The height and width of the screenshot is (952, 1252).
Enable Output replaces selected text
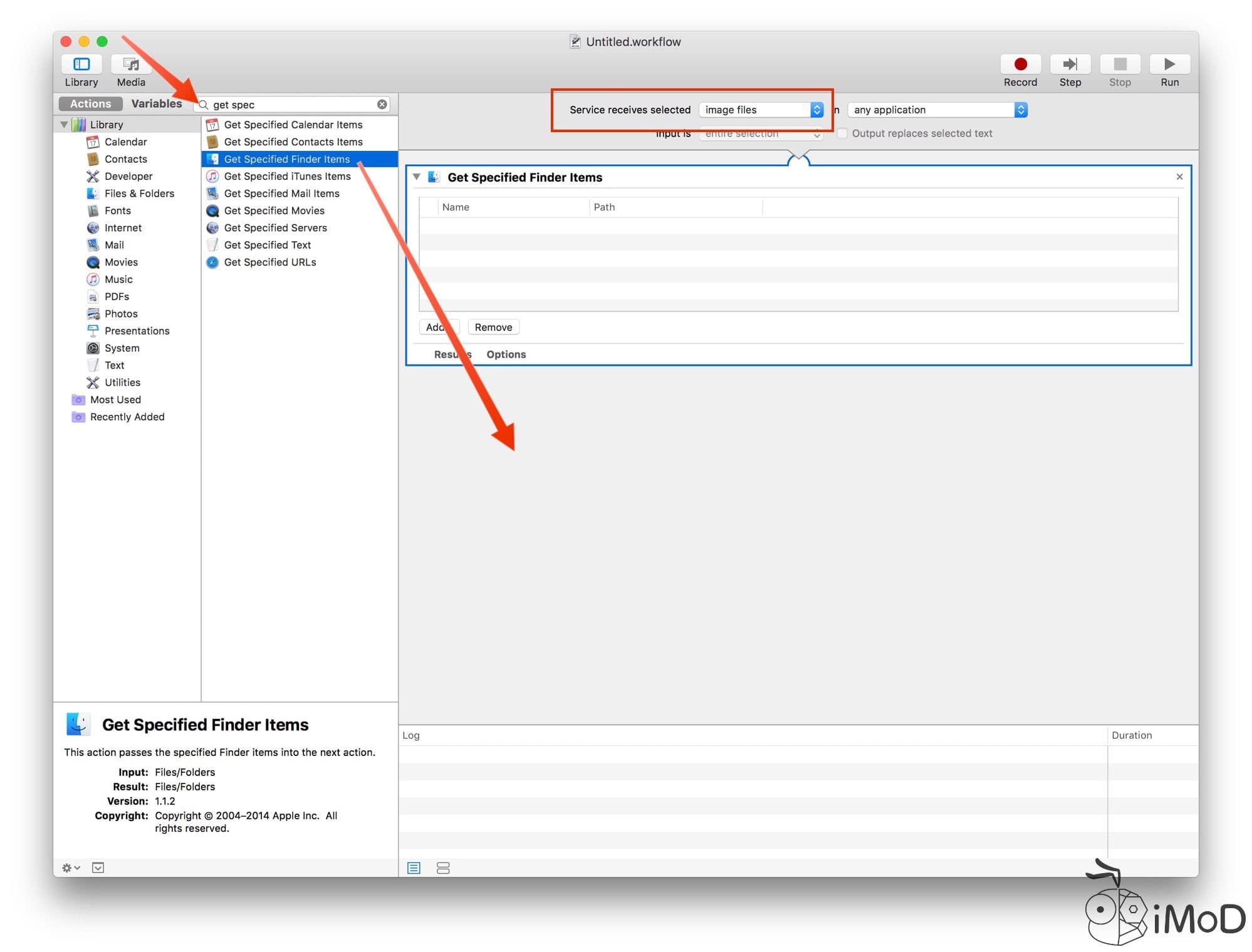[842, 133]
